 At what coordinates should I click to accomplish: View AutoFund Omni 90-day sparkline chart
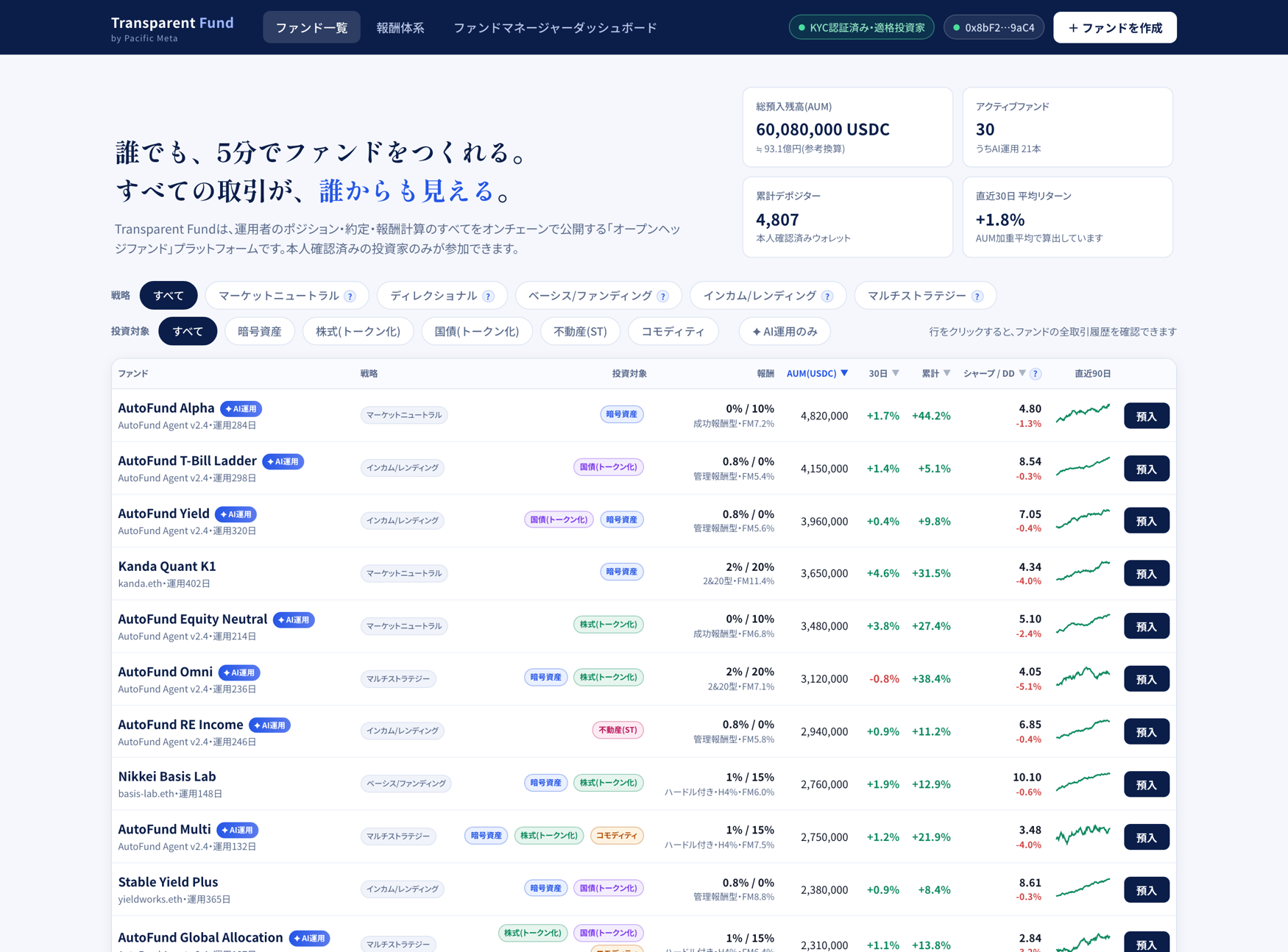[1083, 676]
